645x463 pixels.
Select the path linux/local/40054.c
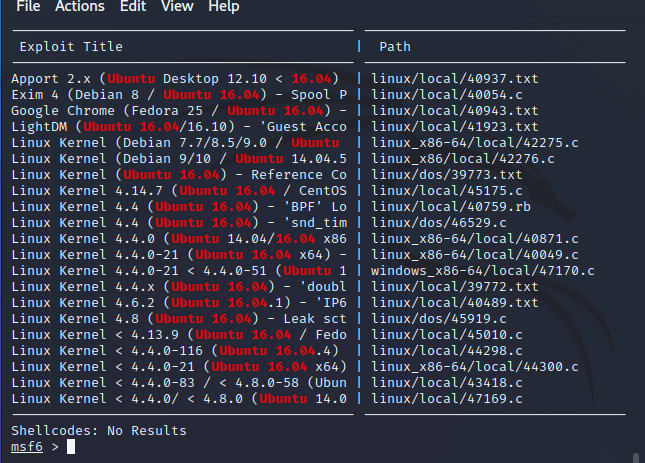[x=447, y=95]
